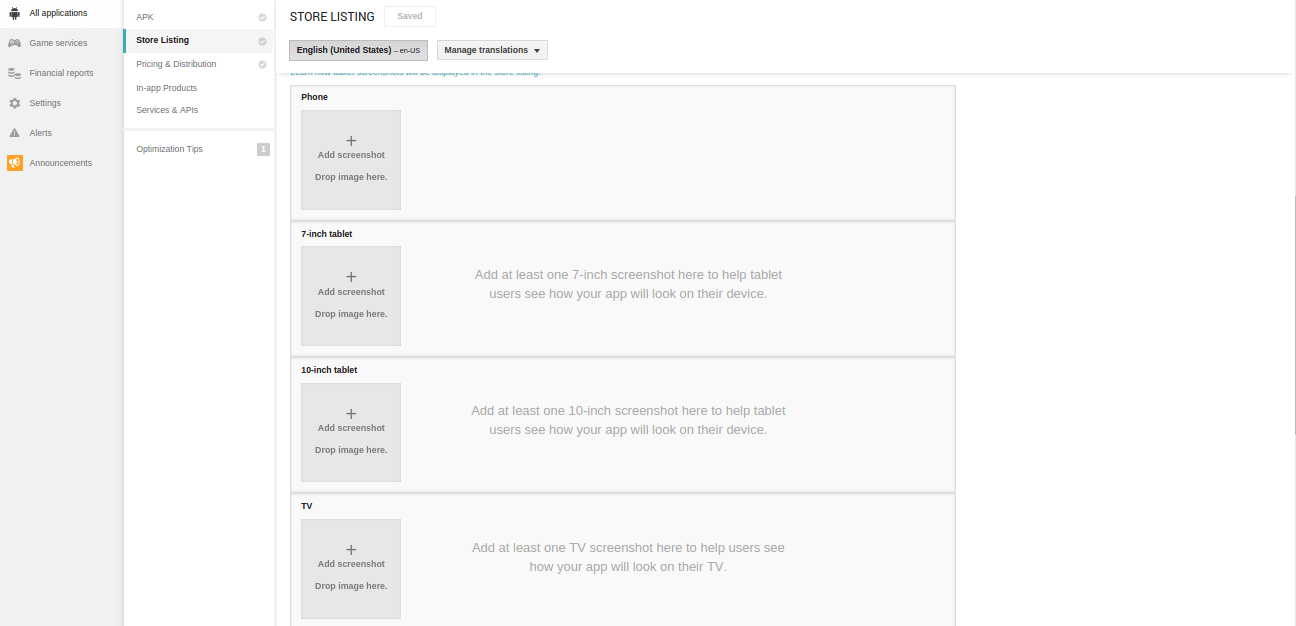Screen dimensions: 1296x626
Task: Click the 7-inch tablet section label
Action: pos(327,234)
